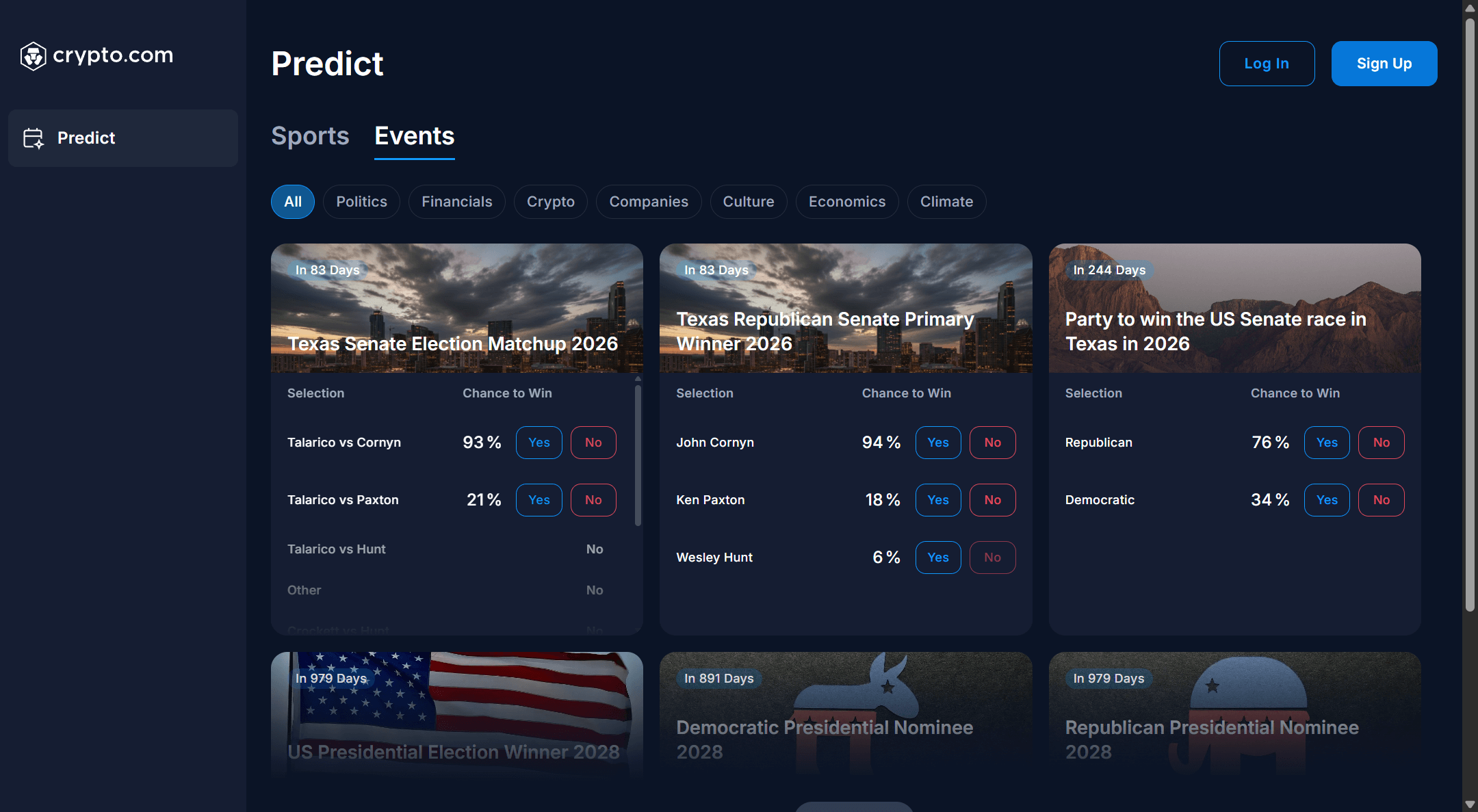
Task: Click the Texas Senate matchup list scrollbar
Action: coord(638,455)
